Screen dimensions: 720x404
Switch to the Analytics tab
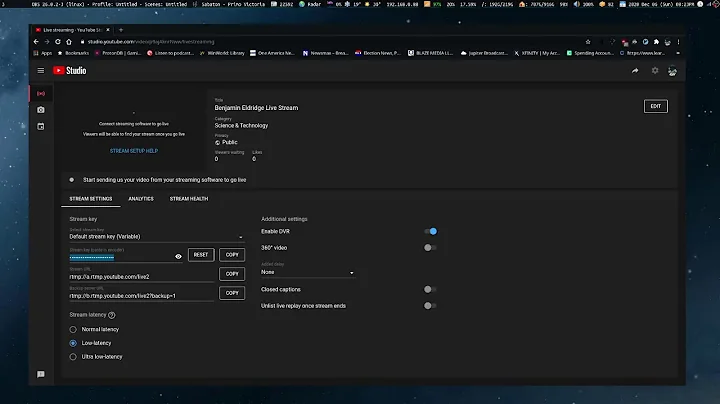pos(141,199)
